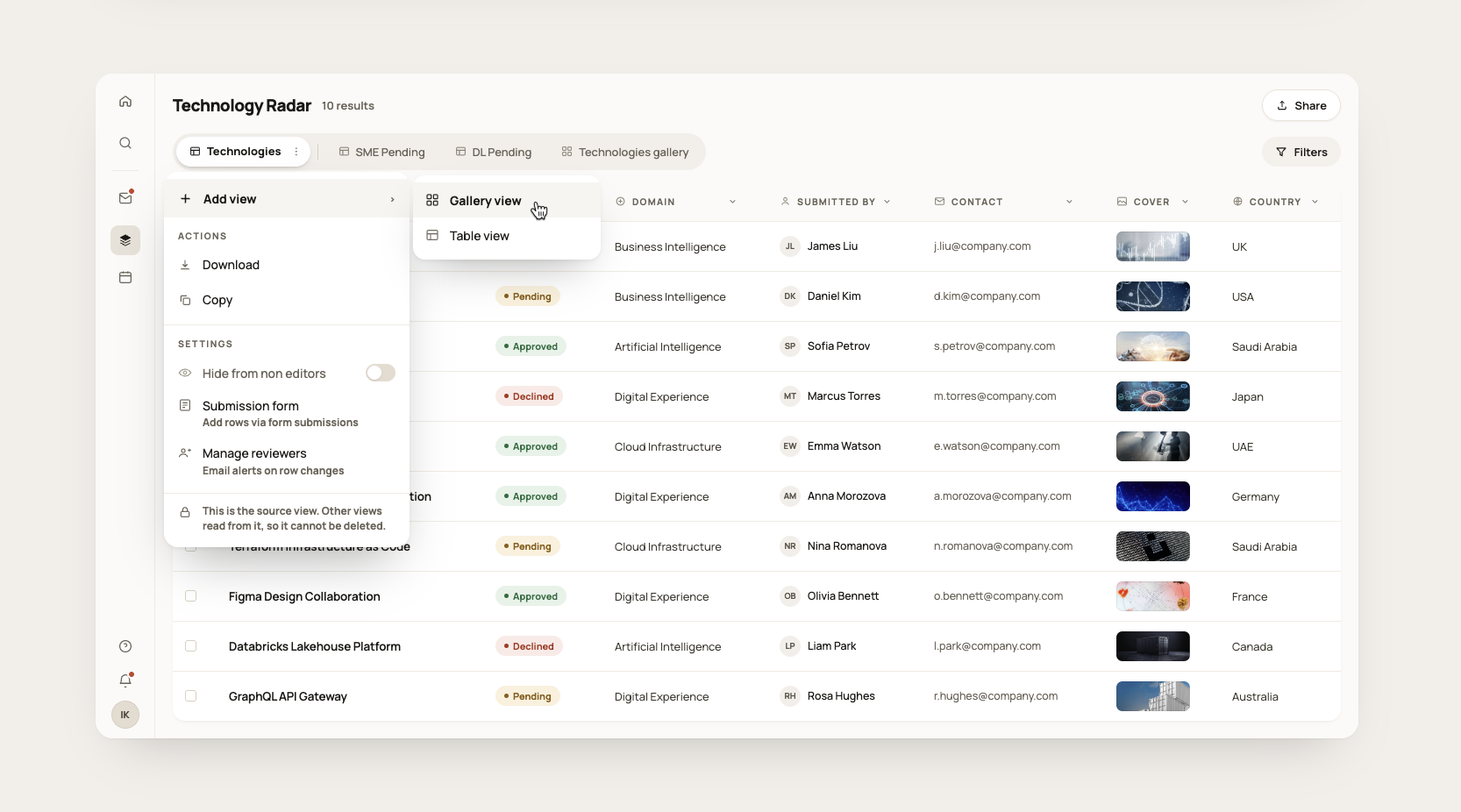Select the stacked layers sidebar icon

(x=125, y=240)
